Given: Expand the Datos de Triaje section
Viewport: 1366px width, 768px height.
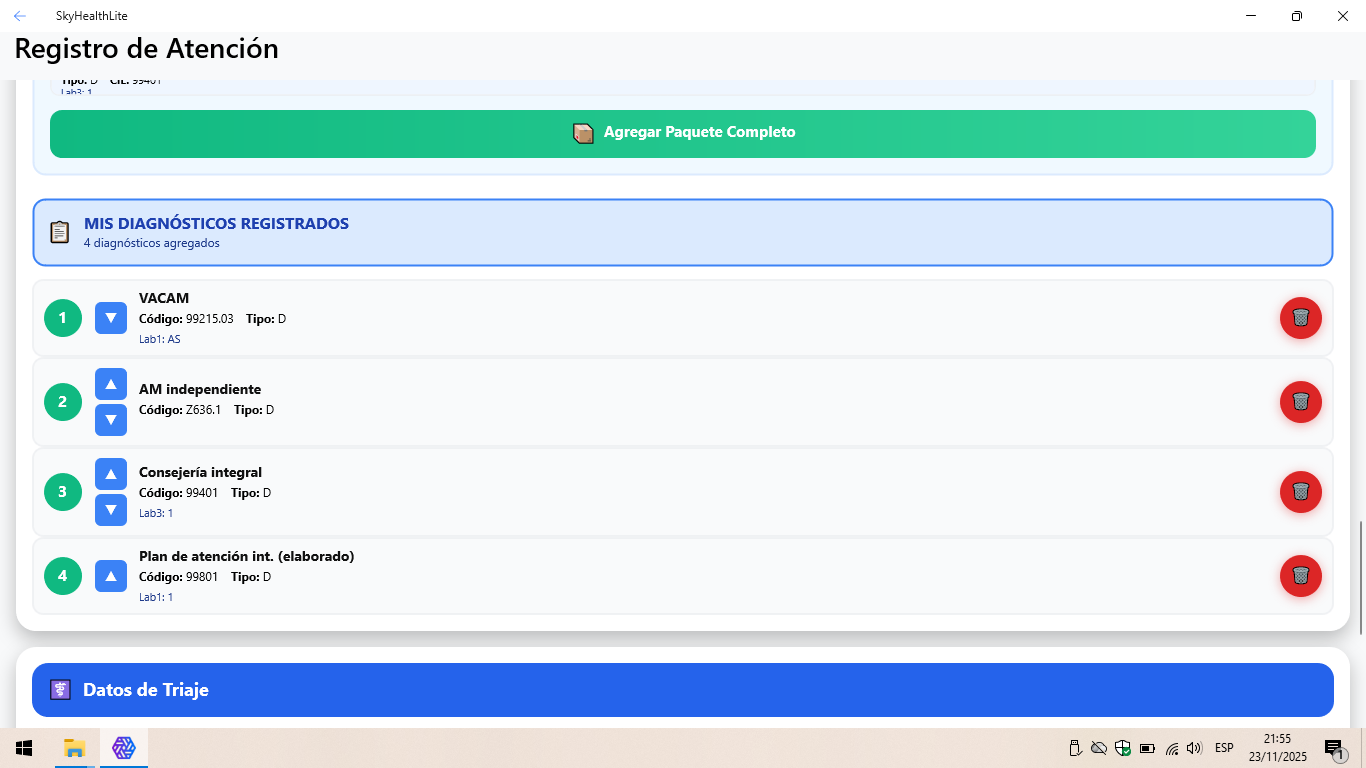Looking at the screenshot, I should [x=683, y=690].
